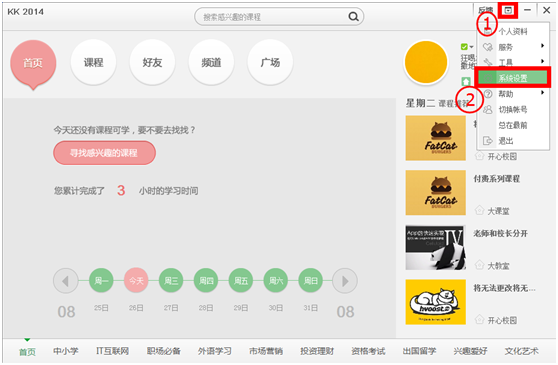The height and width of the screenshot is (365, 558).
Task: Switch to 外语学习 category tab
Action: 215,351
